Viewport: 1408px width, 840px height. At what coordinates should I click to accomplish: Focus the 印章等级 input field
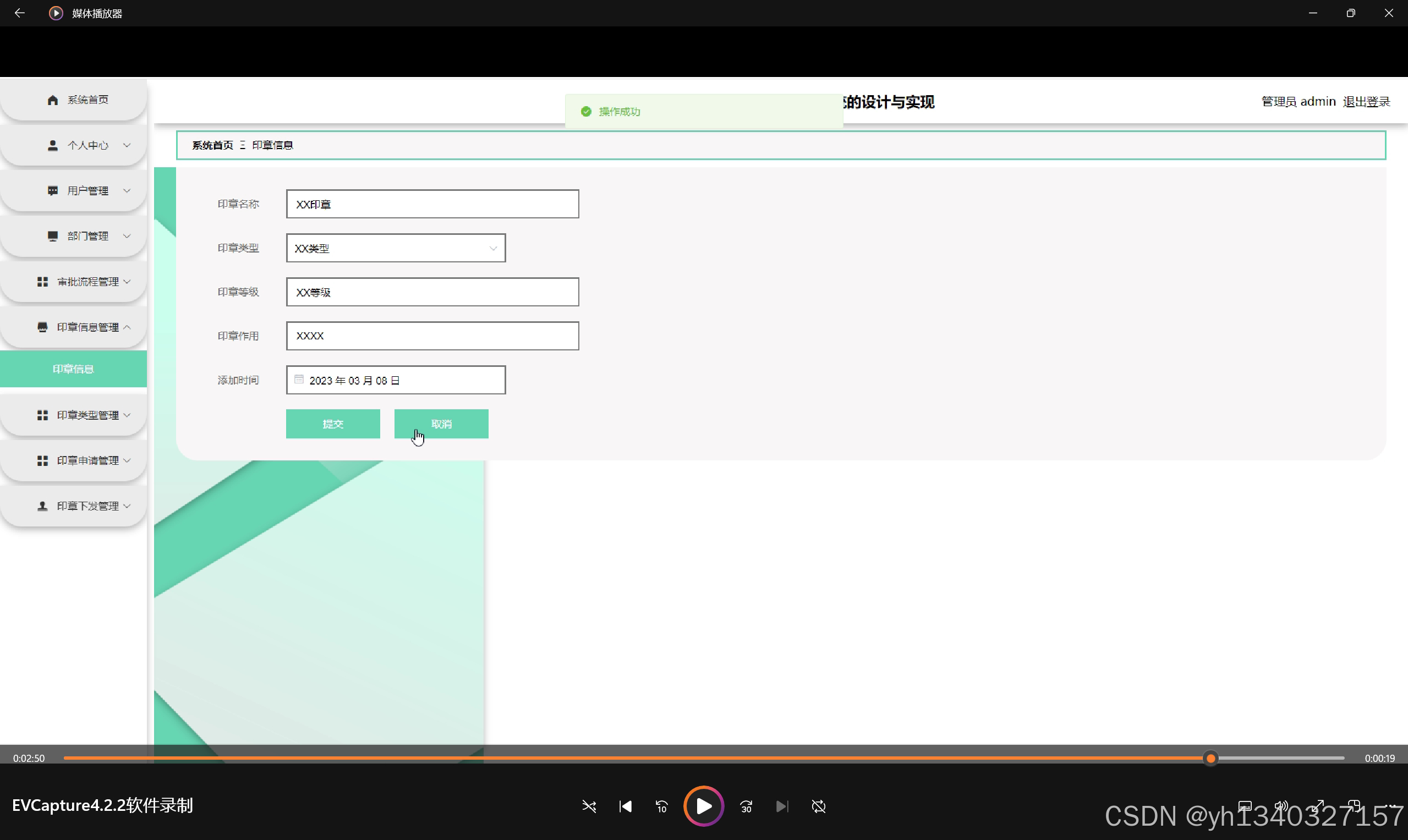tap(432, 292)
